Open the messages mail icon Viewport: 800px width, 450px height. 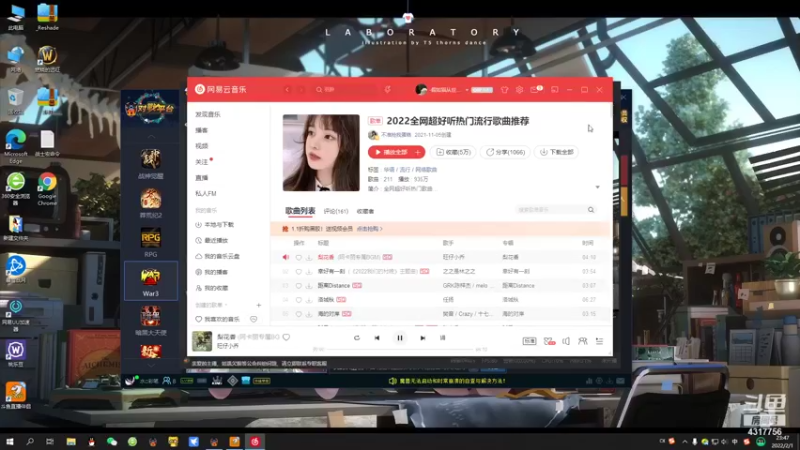(534, 90)
